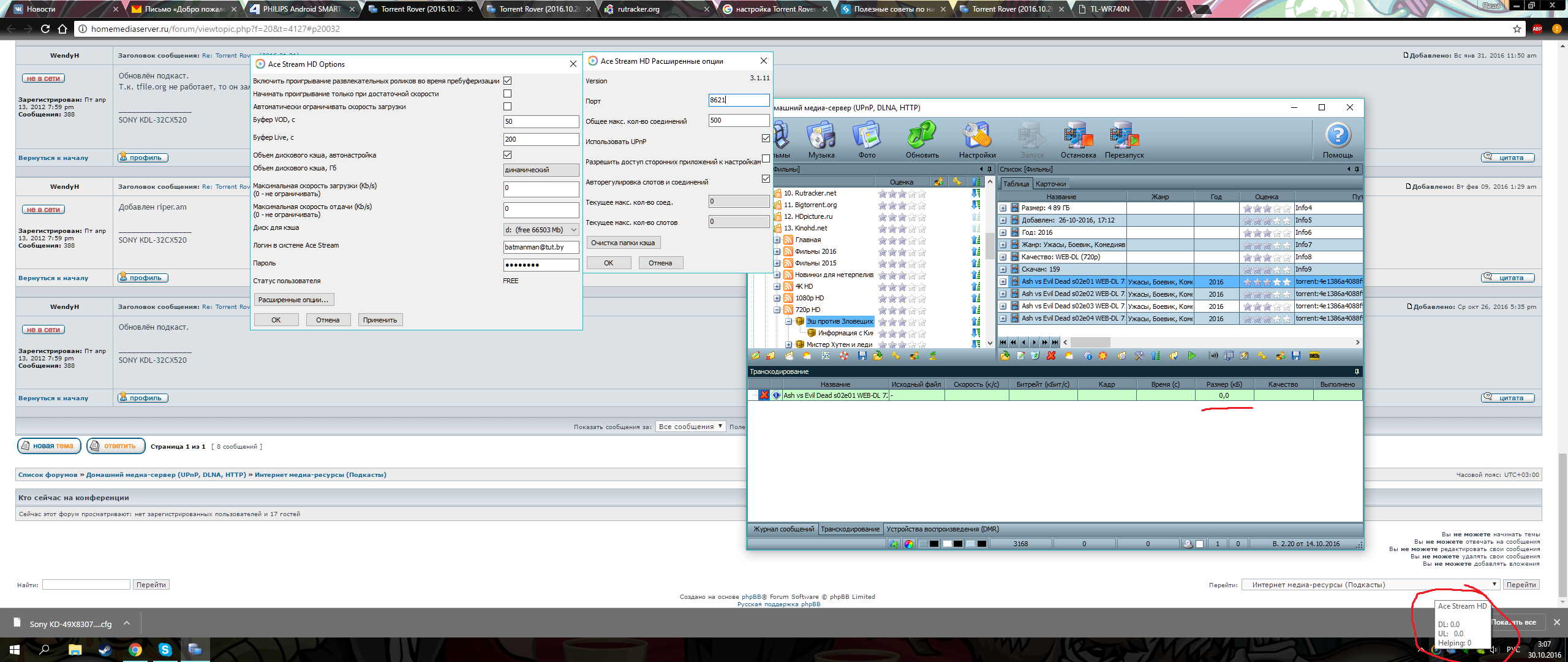The image size is (1568, 662).
Task: Click the новая тема button
Action: pos(50,446)
